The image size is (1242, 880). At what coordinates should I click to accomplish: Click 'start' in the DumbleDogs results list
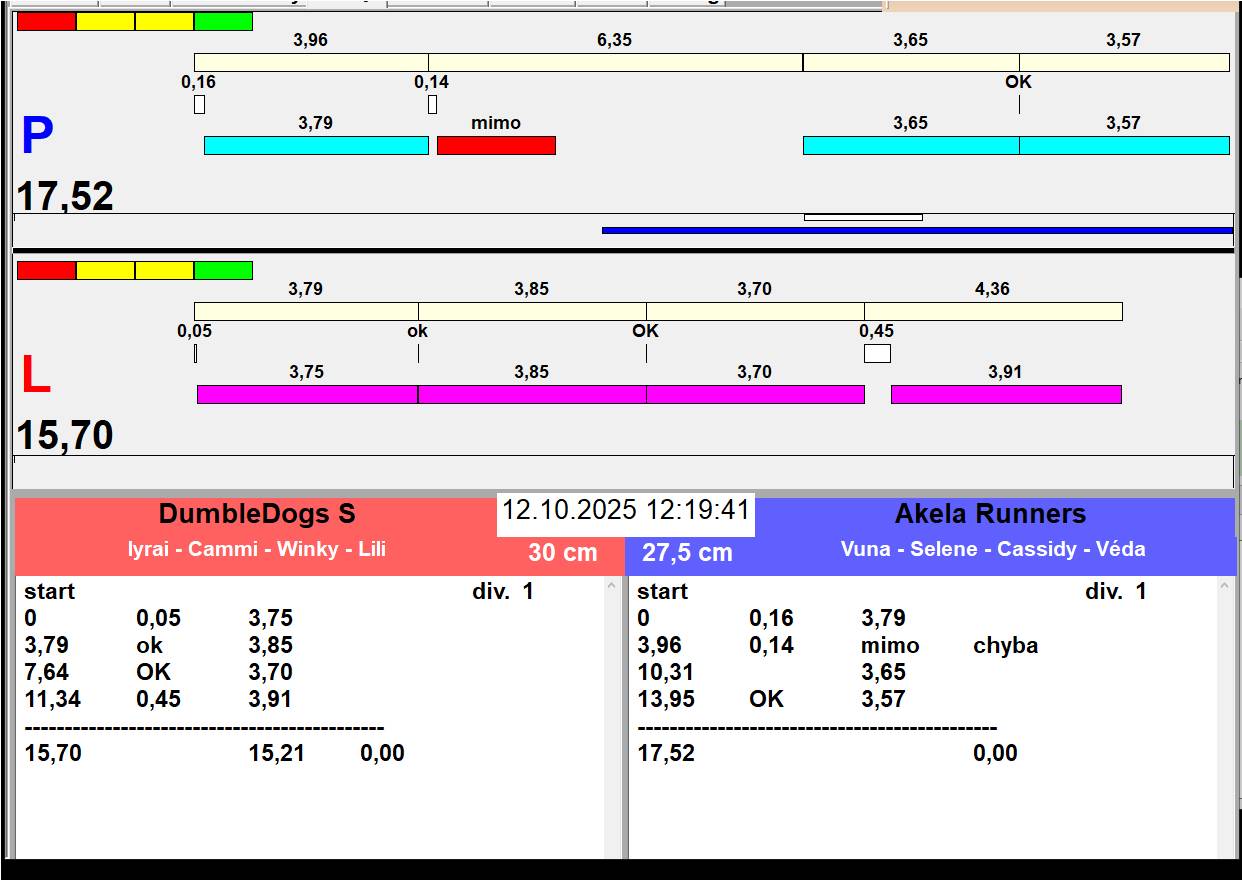[x=50, y=591]
